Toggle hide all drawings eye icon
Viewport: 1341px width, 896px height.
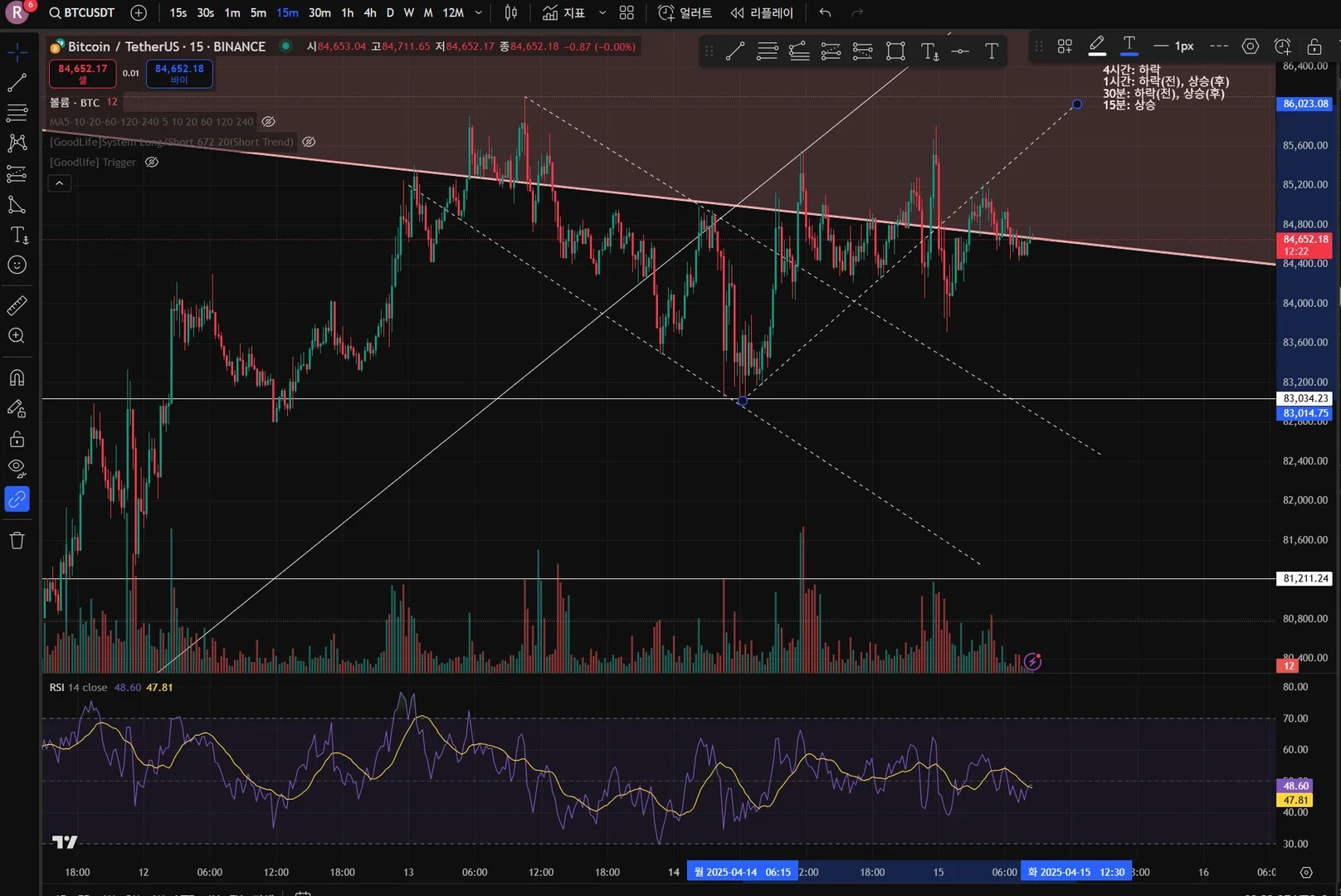point(17,469)
